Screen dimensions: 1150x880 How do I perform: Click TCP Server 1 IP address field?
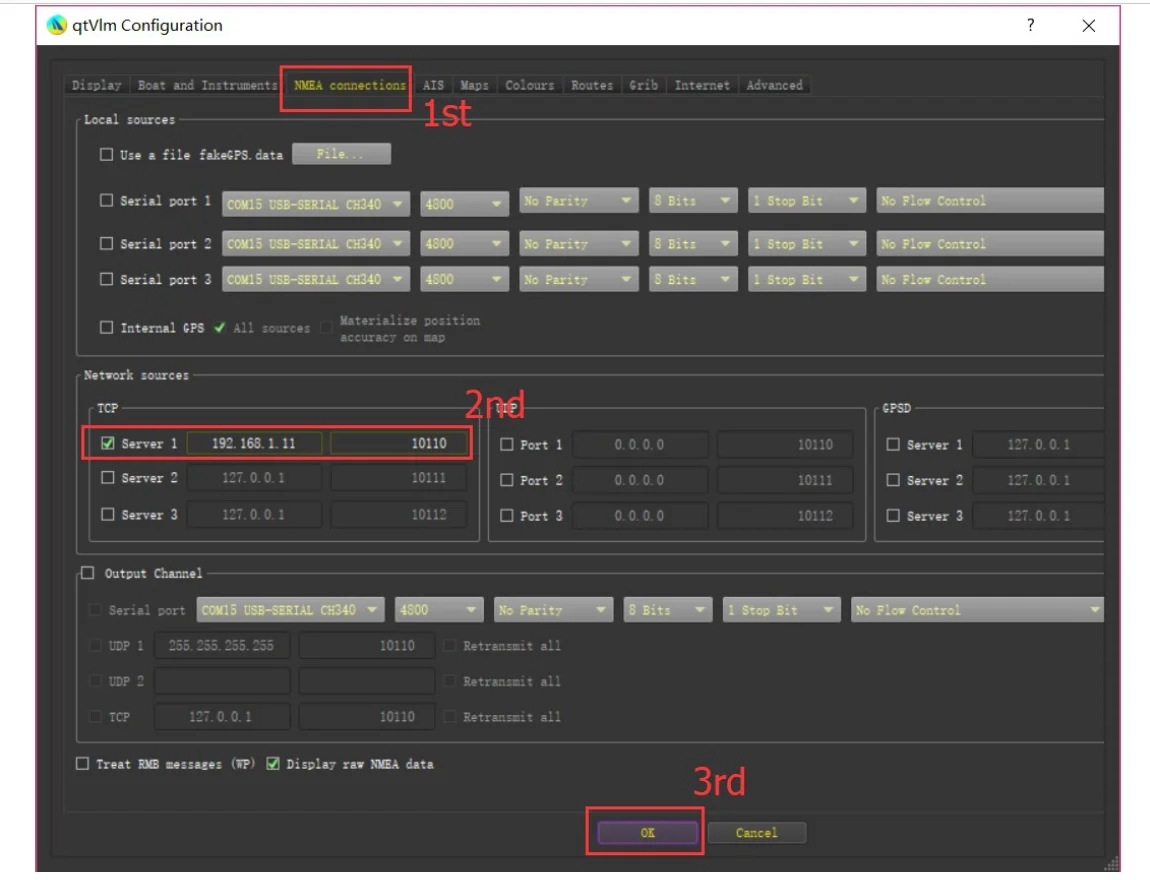point(254,444)
